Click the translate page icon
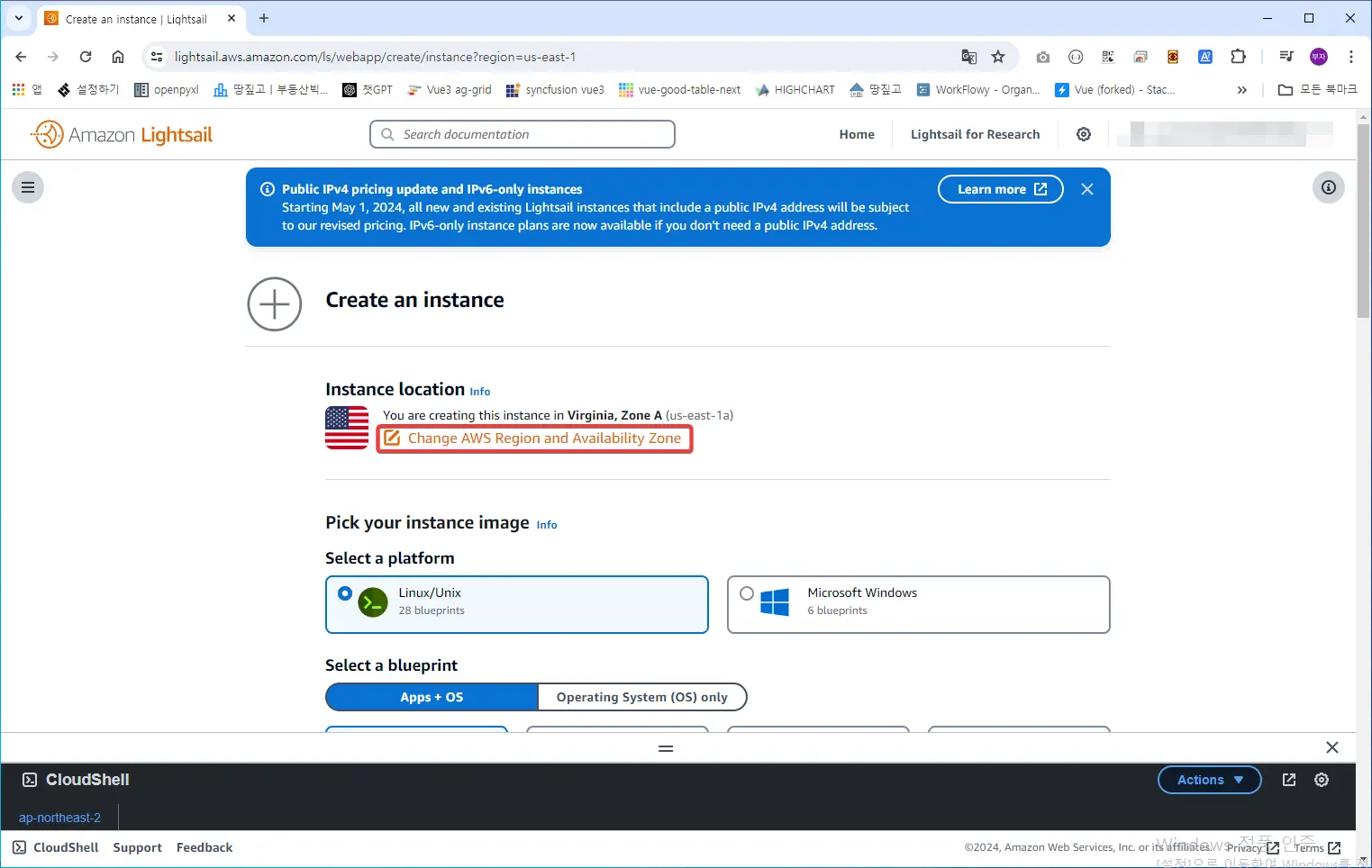1372x868 pixels. (969, 57)
